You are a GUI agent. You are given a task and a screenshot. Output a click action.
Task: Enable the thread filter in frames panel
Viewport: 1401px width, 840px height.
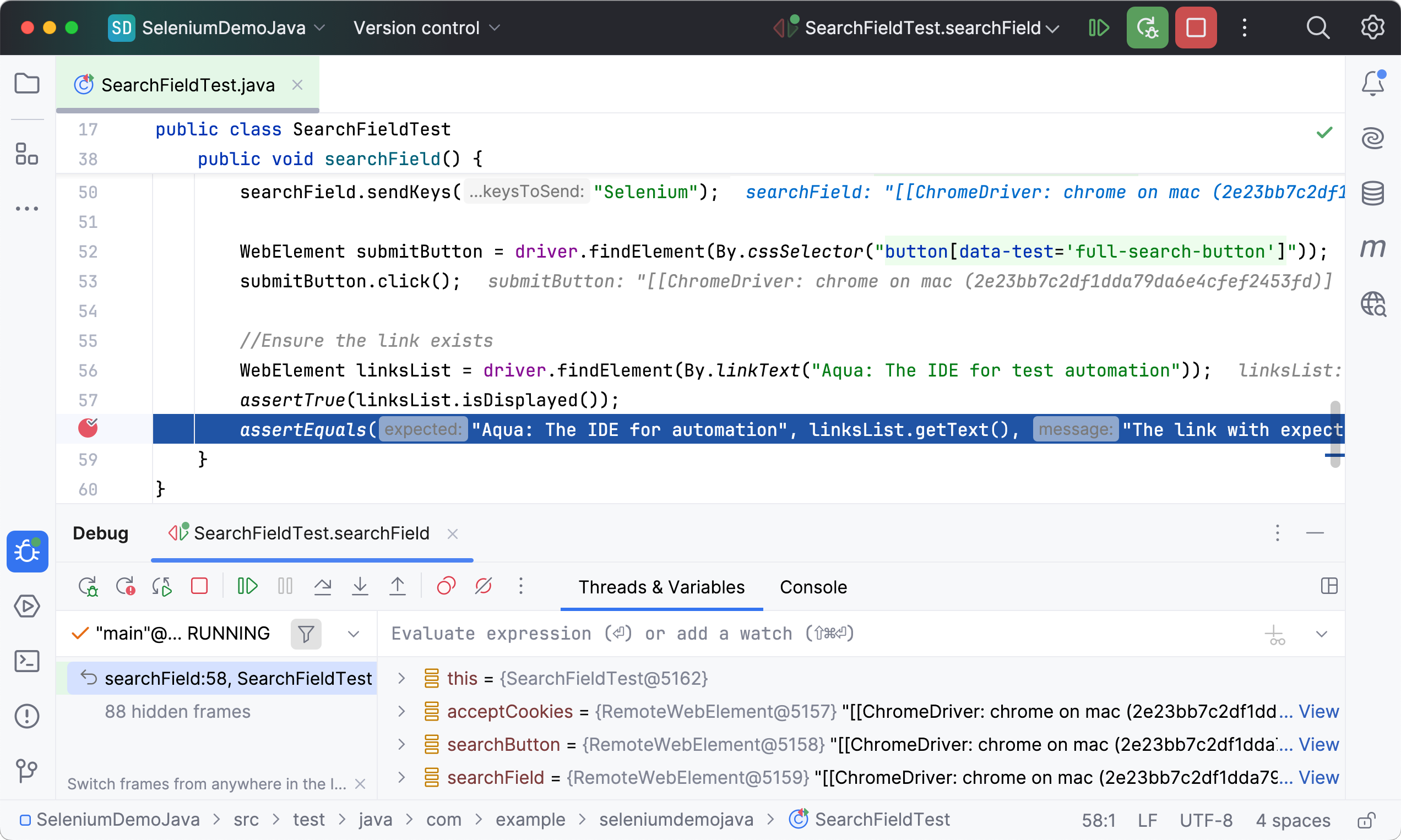[x=306, y=634]
